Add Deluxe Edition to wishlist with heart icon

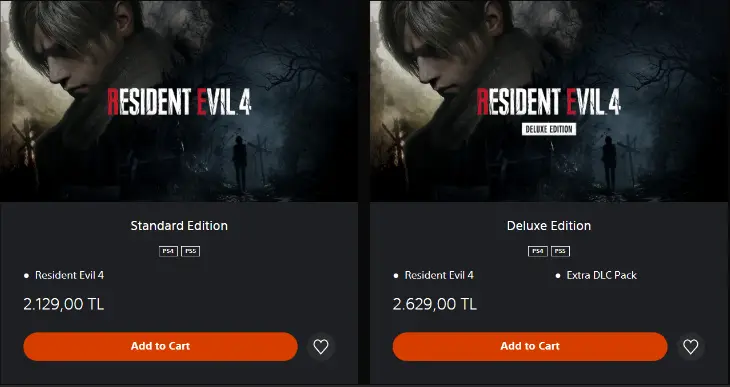(690, 346)
